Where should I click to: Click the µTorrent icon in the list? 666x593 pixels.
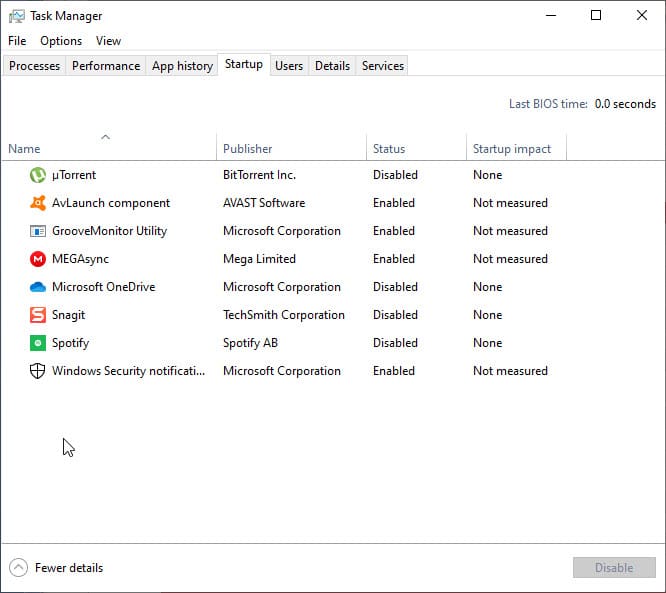(x=38, y=175)
